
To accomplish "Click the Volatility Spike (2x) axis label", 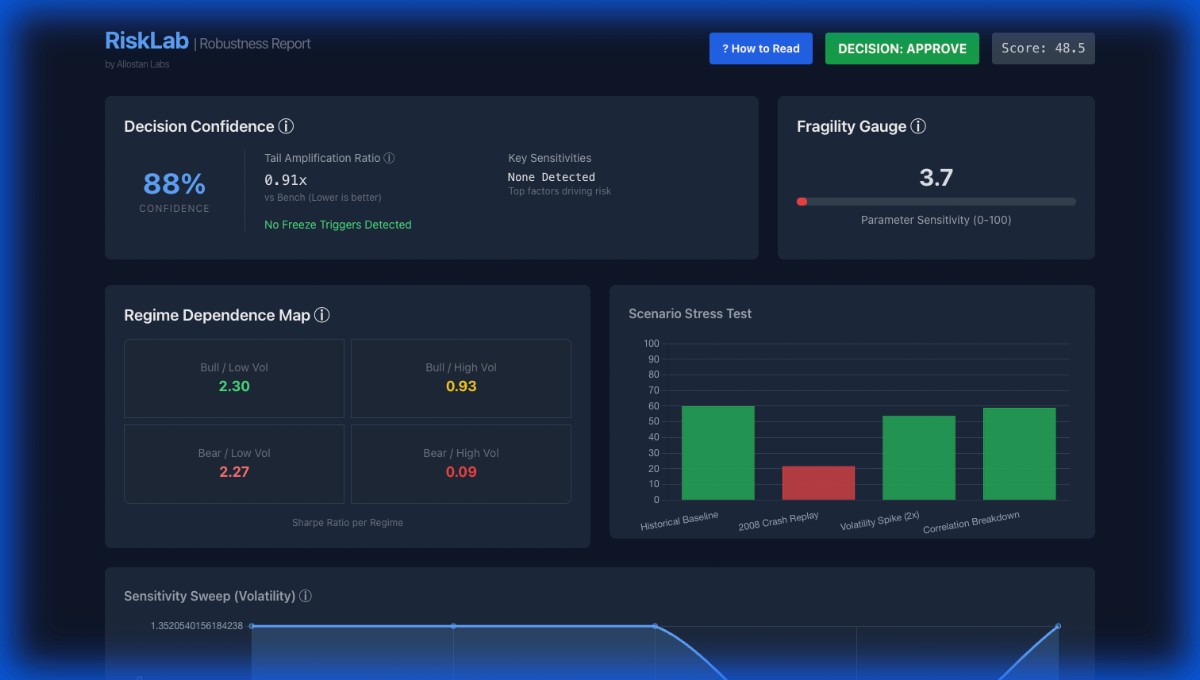I will tap(880, 521).
